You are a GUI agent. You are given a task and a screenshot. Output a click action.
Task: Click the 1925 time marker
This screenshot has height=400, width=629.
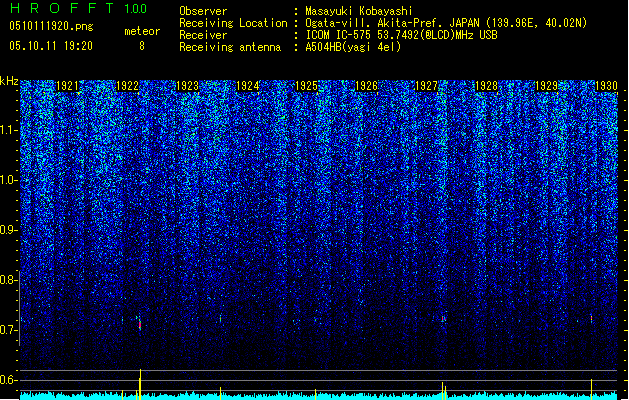[x=306, y=86]
